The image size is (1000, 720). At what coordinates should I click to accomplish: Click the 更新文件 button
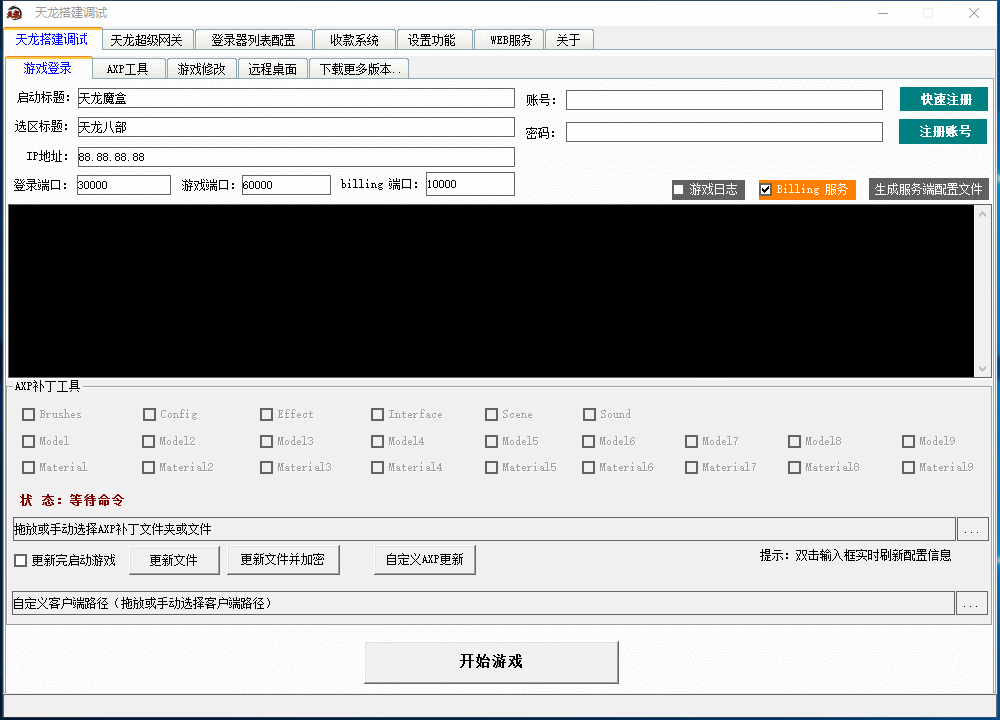click(174, 560)
